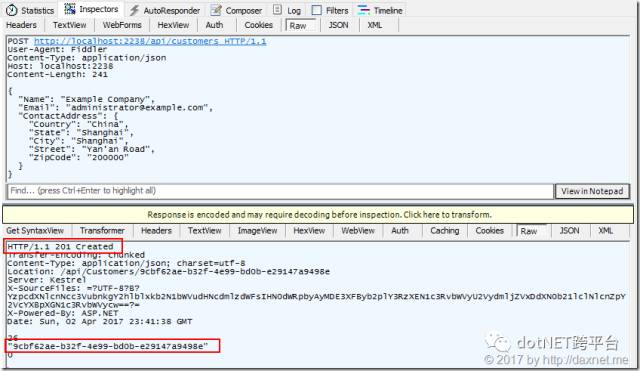Click the Log document icon
The width and height of the screenshot is (640, 371).
click(x=277, y=10)
